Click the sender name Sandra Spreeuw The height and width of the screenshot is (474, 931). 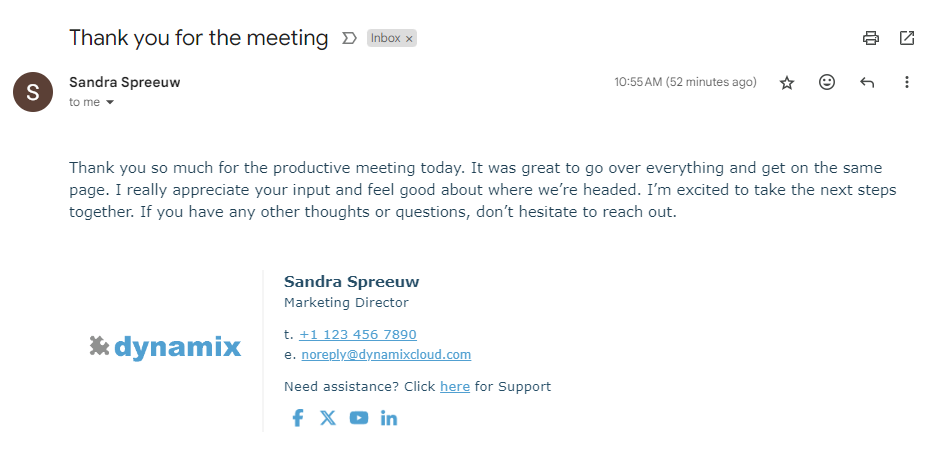[x=125, y=82]
